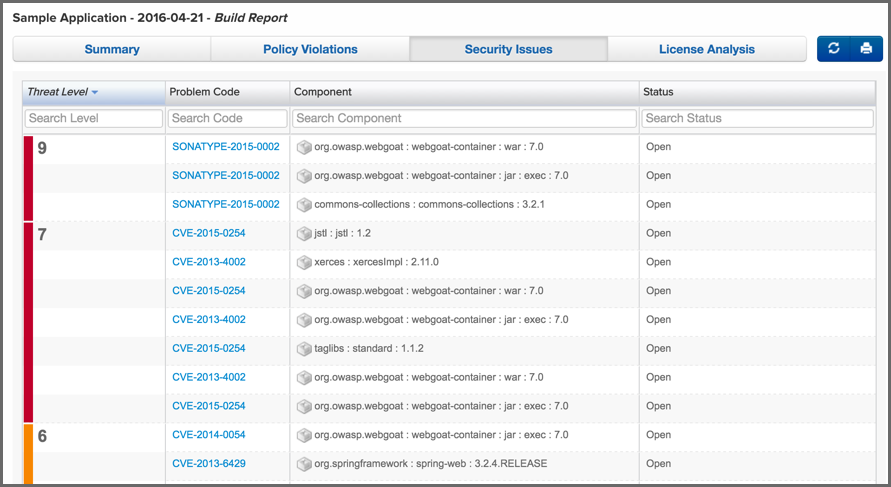Open the CVE-2014-0054 link
The height and width of the screenshot is (487, 891).
tap(209, 435)
